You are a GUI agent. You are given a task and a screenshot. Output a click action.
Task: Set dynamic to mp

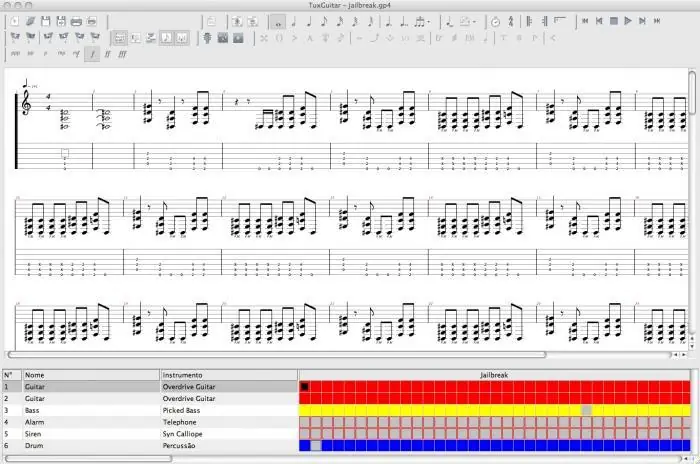click(61, 54)
